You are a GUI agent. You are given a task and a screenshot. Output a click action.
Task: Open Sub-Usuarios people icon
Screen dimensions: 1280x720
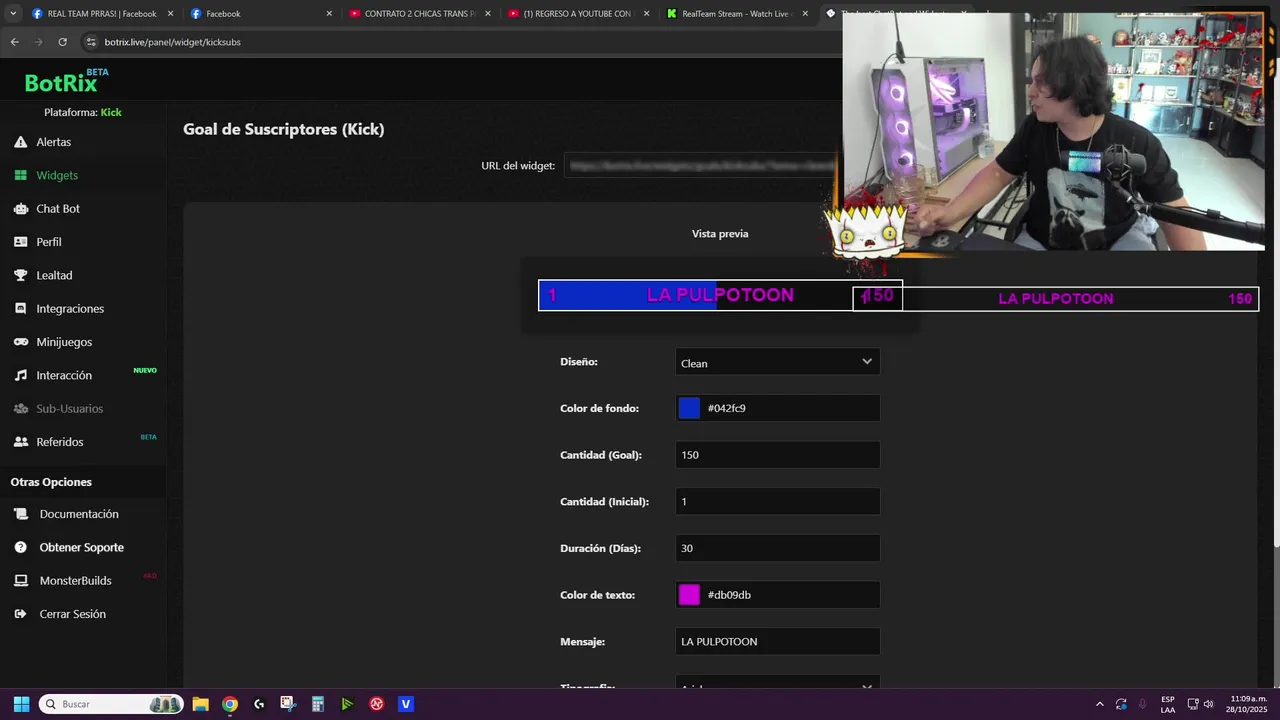[x=20, y=409]
